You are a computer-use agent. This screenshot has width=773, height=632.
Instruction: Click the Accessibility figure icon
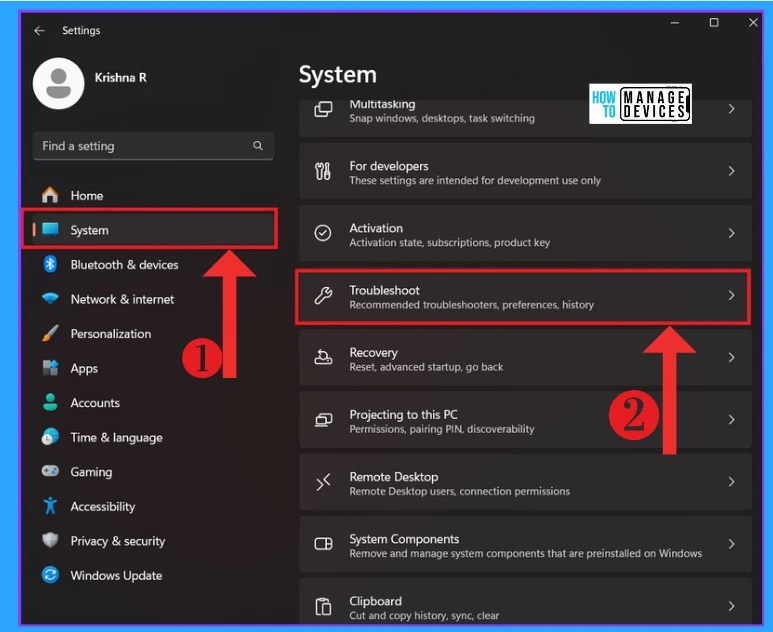pyautogui.click(x=50, y=506)
